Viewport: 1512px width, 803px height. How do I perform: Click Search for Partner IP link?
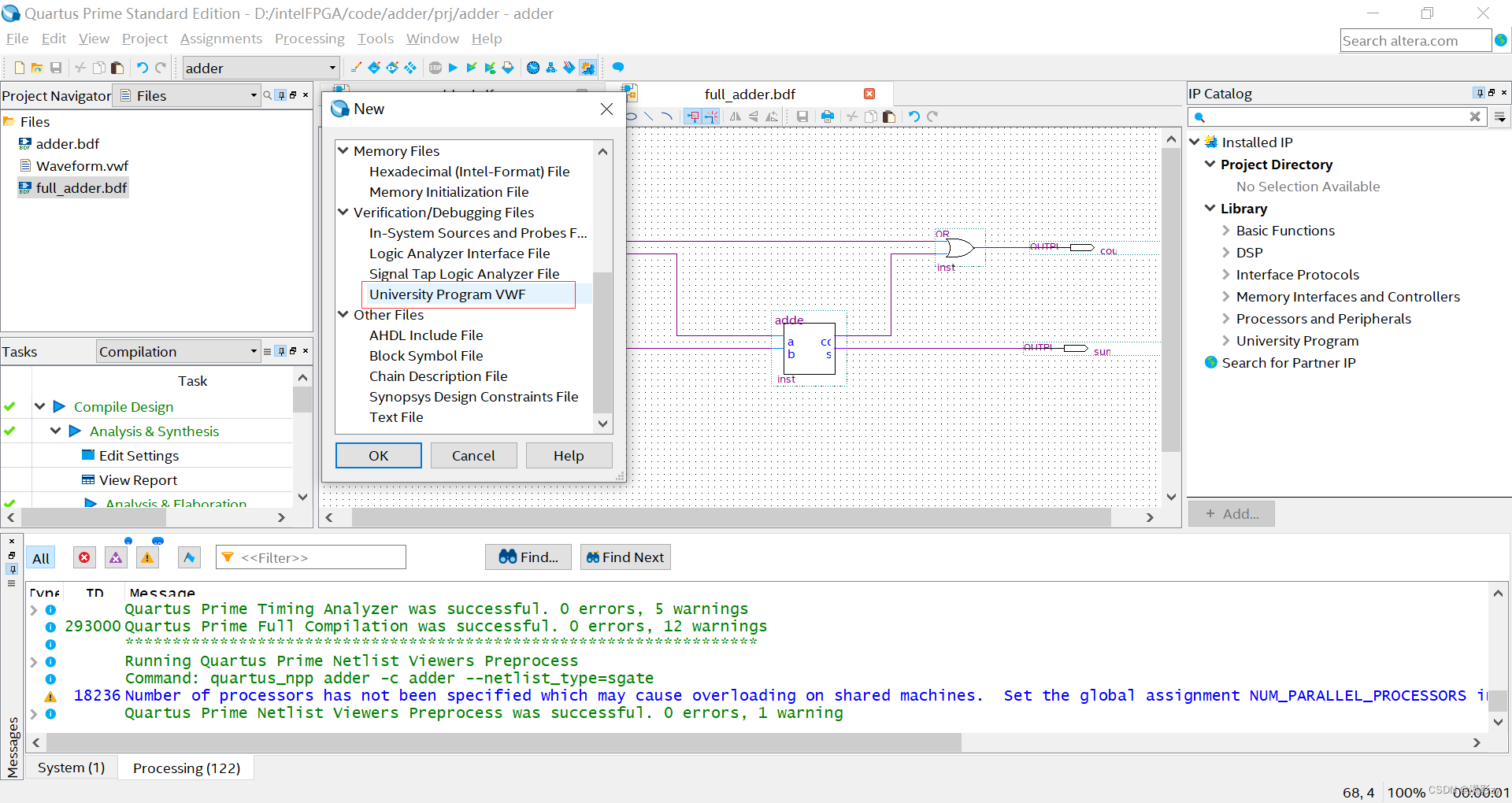point(1288,363)
